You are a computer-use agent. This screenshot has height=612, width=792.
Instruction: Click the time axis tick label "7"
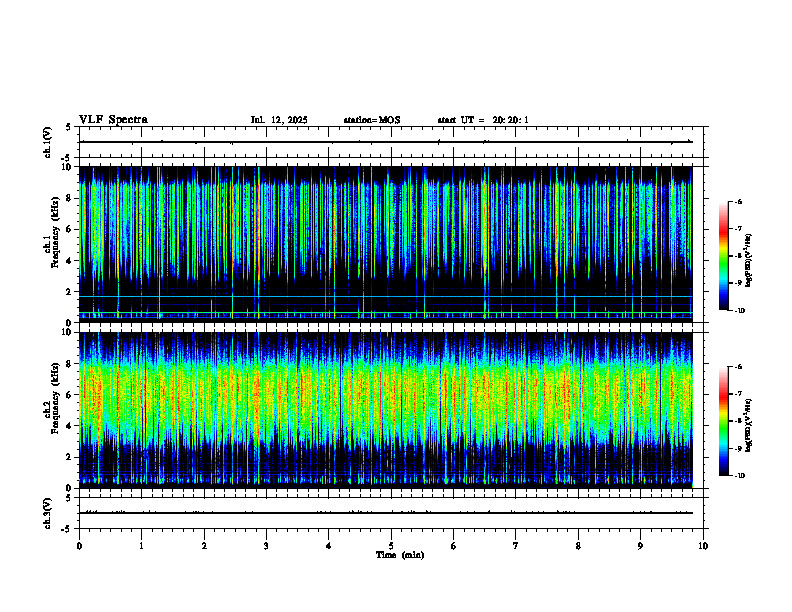point(516,546)
